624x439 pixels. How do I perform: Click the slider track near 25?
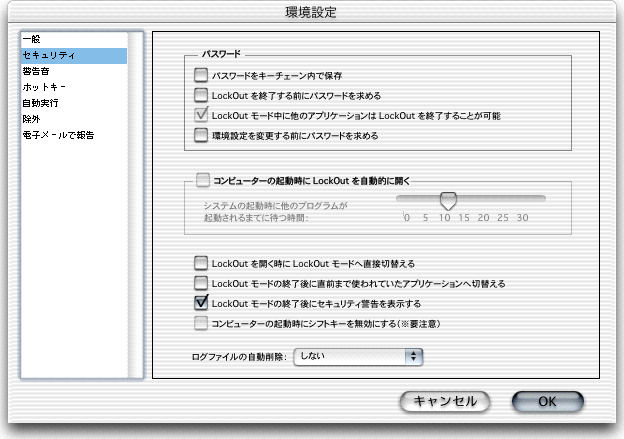click(503, 198)
